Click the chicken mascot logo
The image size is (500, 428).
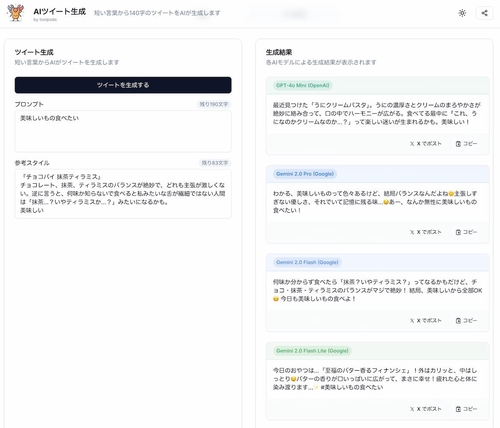(15, 13)
